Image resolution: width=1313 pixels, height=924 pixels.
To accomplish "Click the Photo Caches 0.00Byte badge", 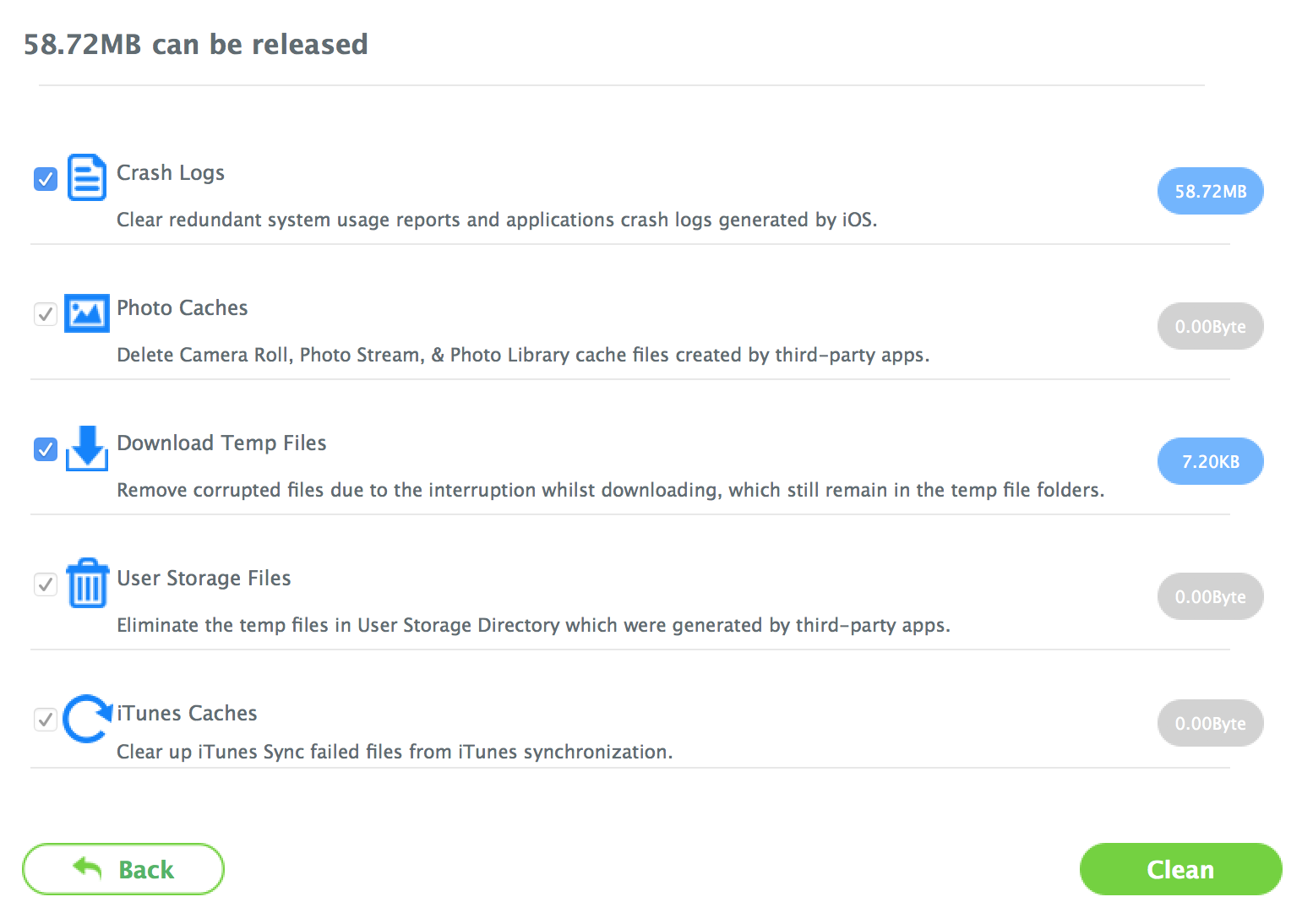I will click(x=1210, y=327).
